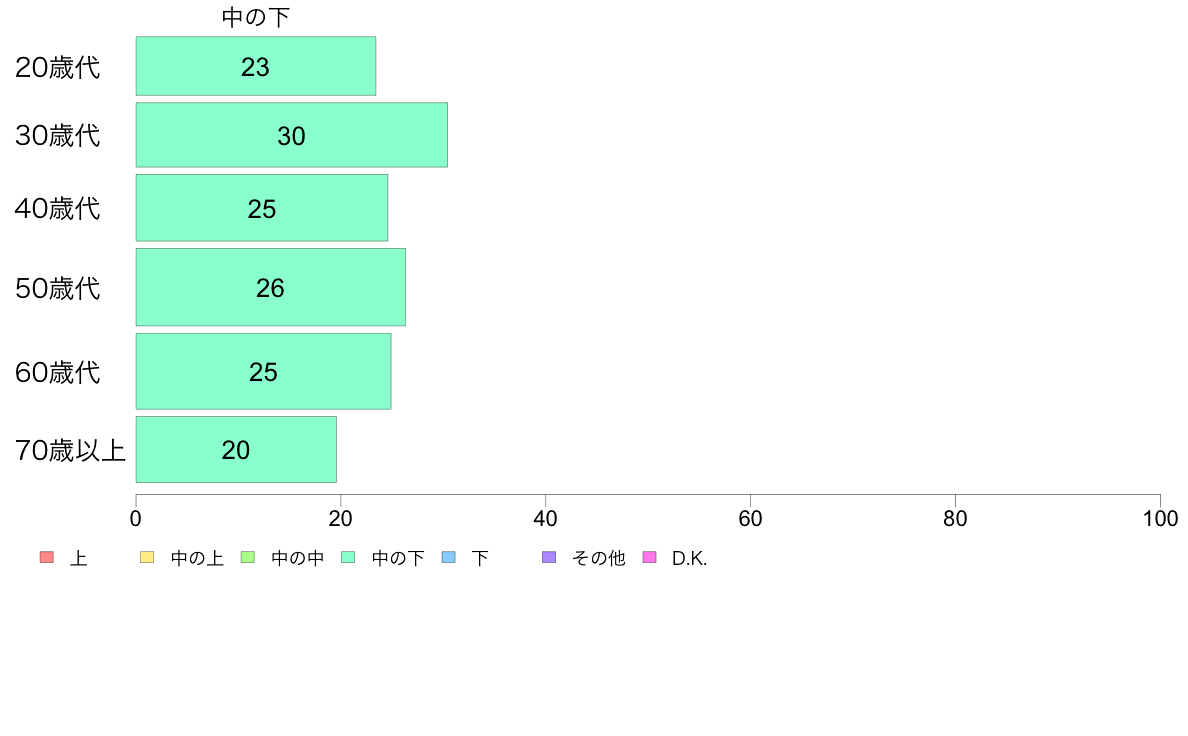Click the blue 下 legend swatch
The width and height of the screenshot is (1188, 736).
pyautogui.click(x=449, y=557)
